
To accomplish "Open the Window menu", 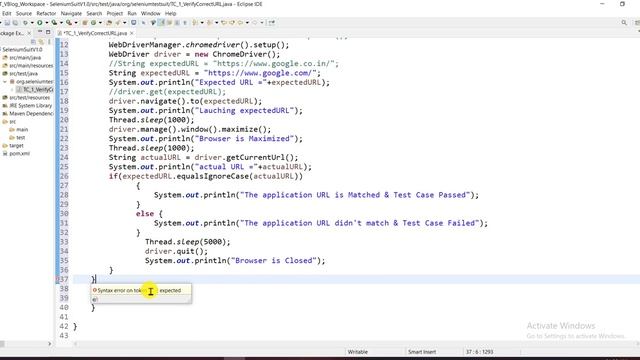I will point(151,13).
